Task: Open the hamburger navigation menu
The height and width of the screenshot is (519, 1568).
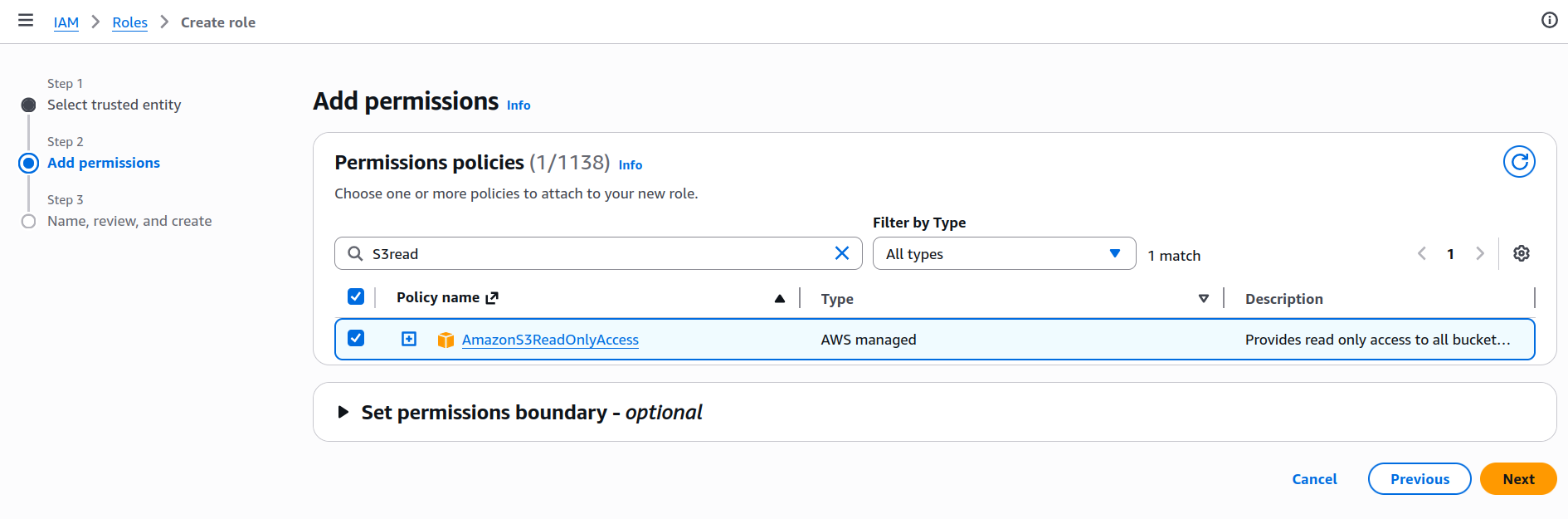Action: coord(26,21)
